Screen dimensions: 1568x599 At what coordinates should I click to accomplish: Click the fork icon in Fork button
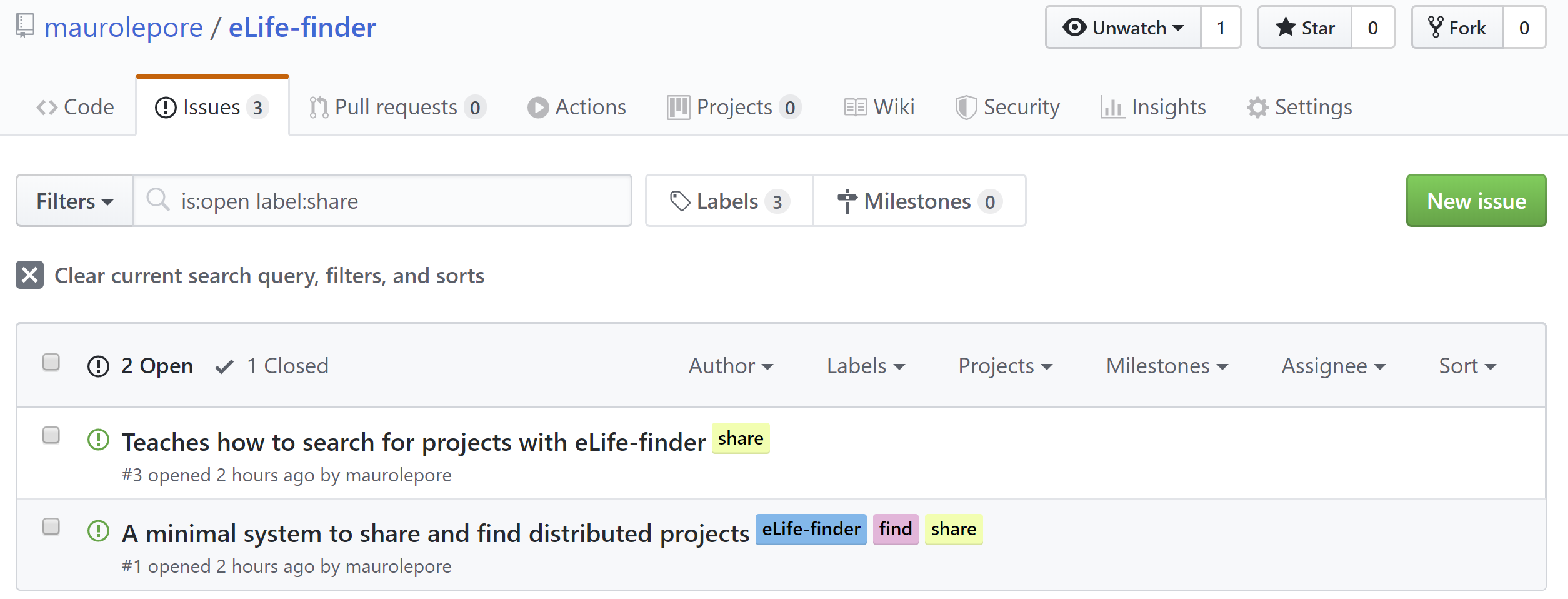1436,27
